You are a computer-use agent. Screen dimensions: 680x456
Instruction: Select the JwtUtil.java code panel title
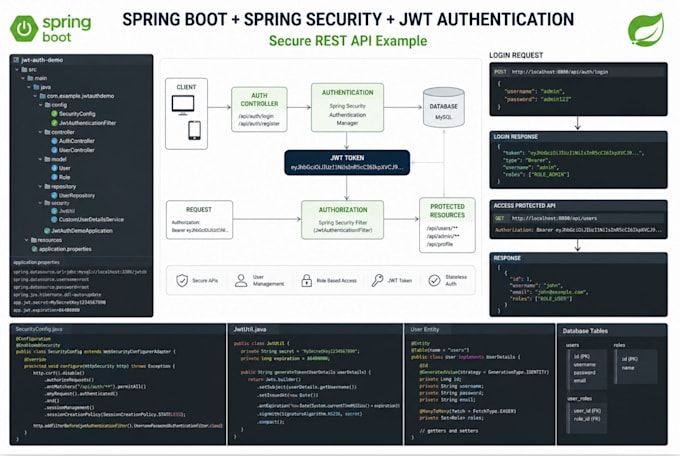[250, 329]
